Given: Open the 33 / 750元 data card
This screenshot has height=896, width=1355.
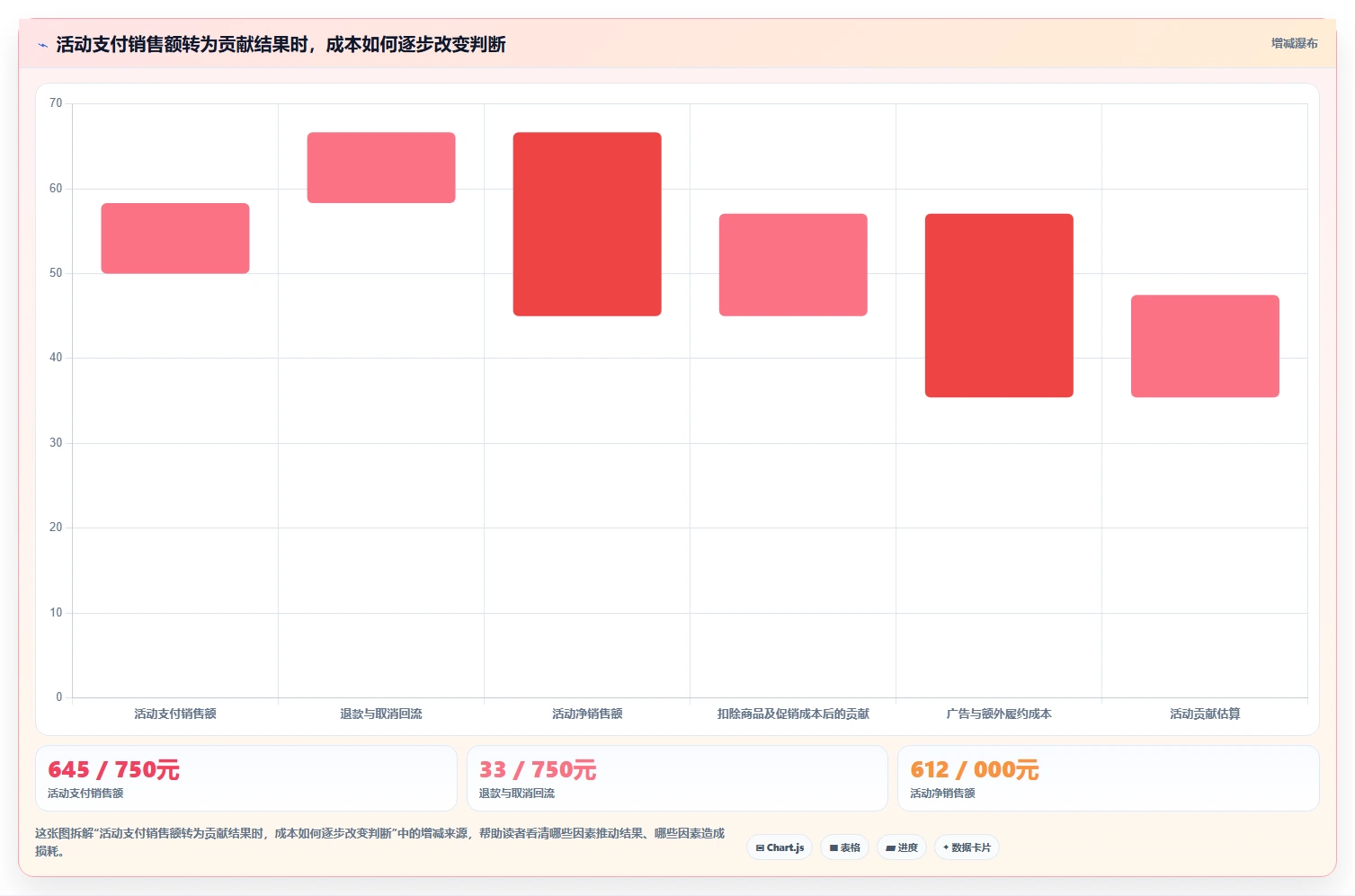Looking at the screenshot, I should point(677,778).
